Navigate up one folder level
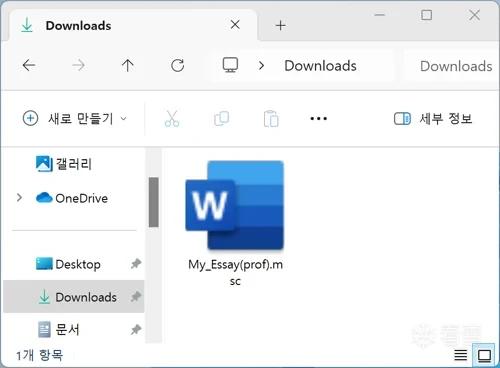 127,65
